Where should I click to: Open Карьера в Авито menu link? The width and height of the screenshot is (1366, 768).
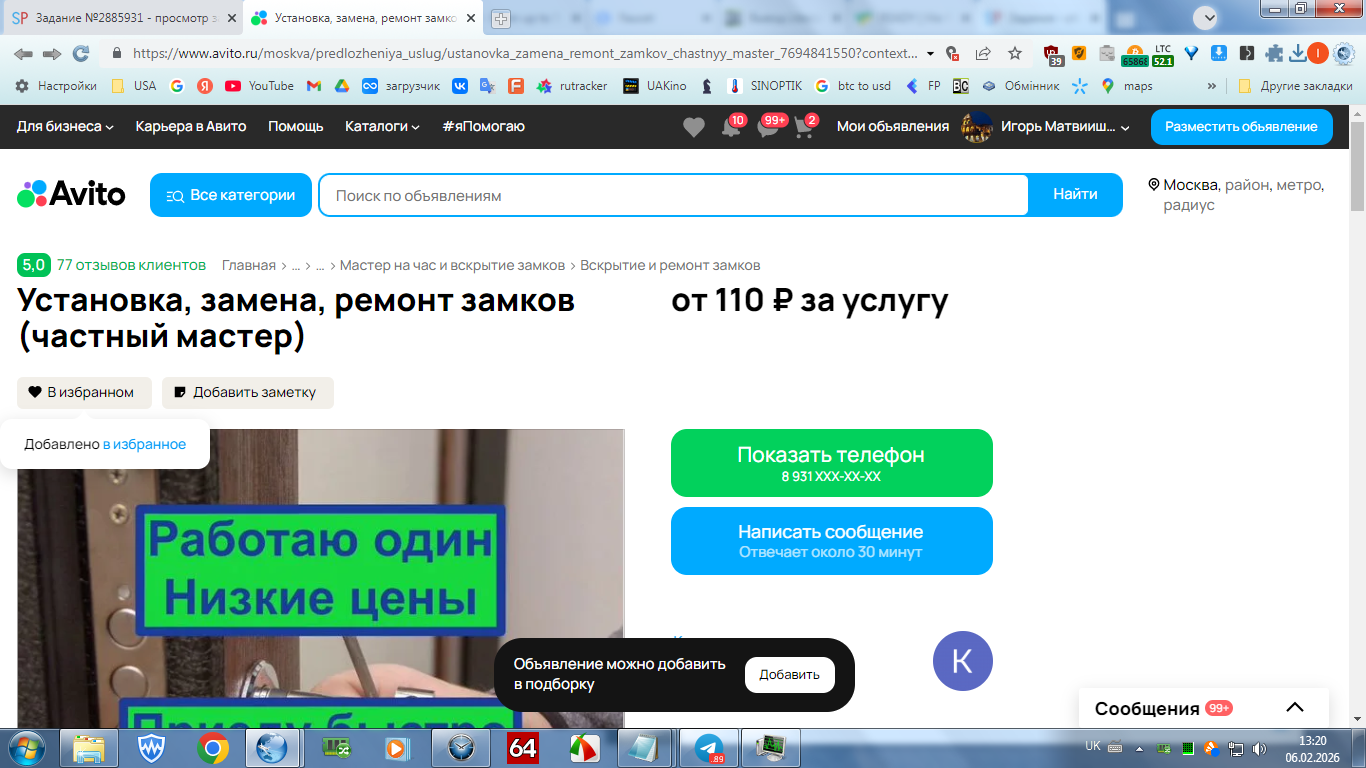191,127
